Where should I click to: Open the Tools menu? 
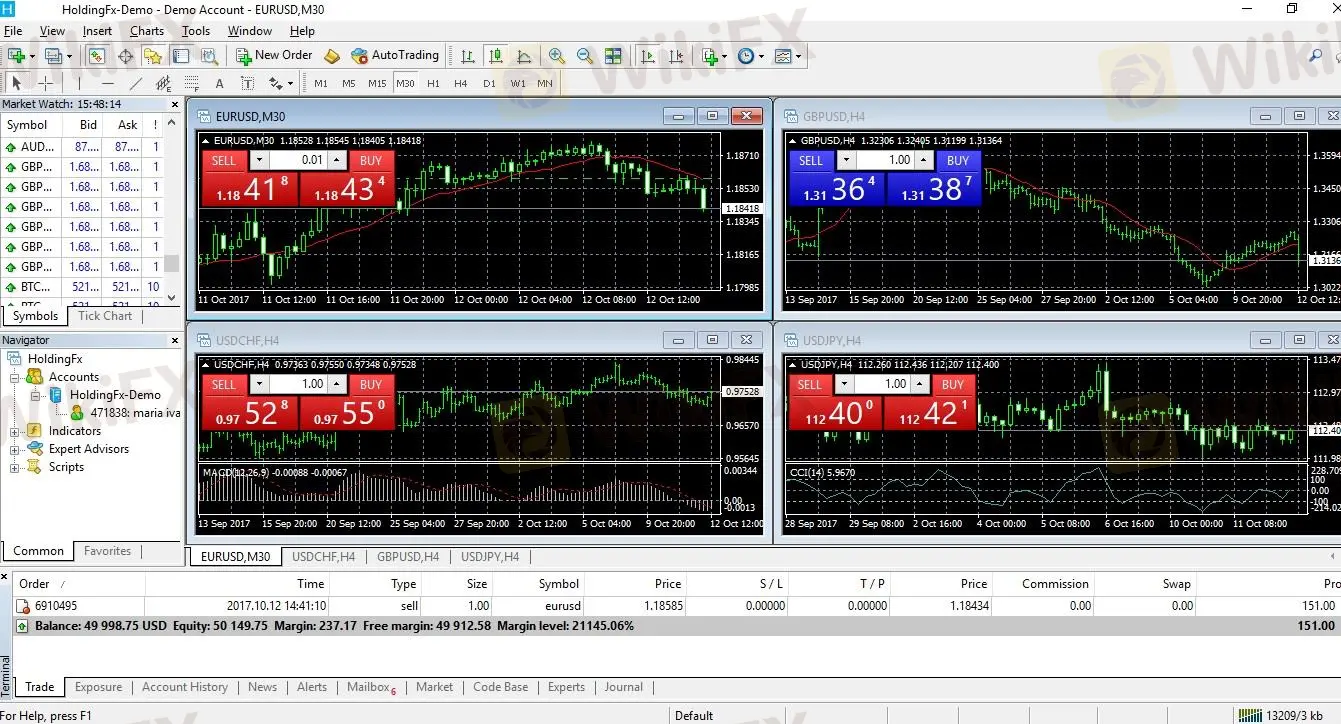pos(196,31)
